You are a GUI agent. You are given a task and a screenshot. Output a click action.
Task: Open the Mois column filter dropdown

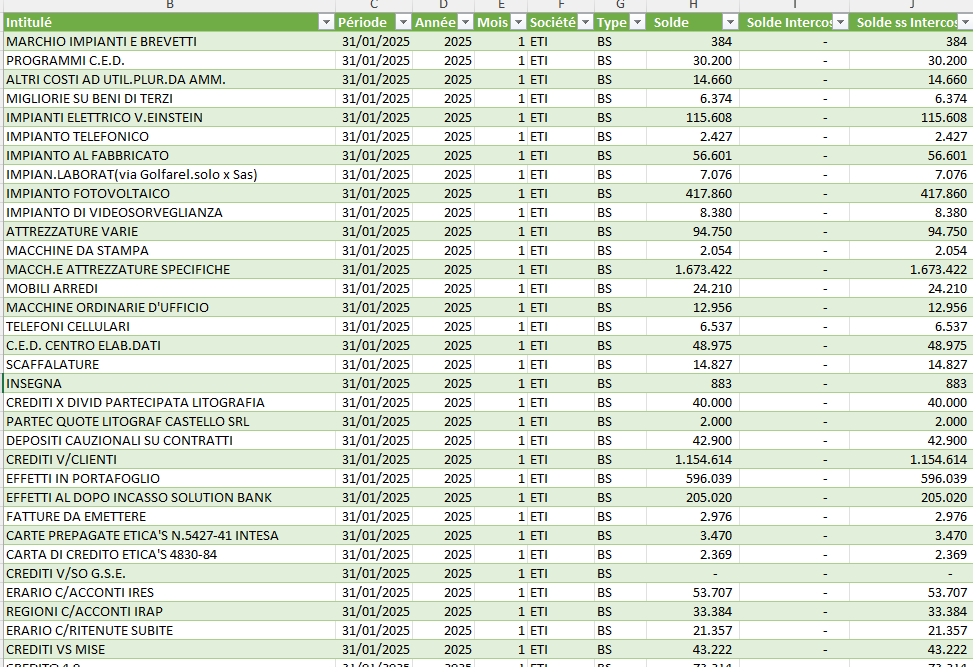tap(518, 22)
